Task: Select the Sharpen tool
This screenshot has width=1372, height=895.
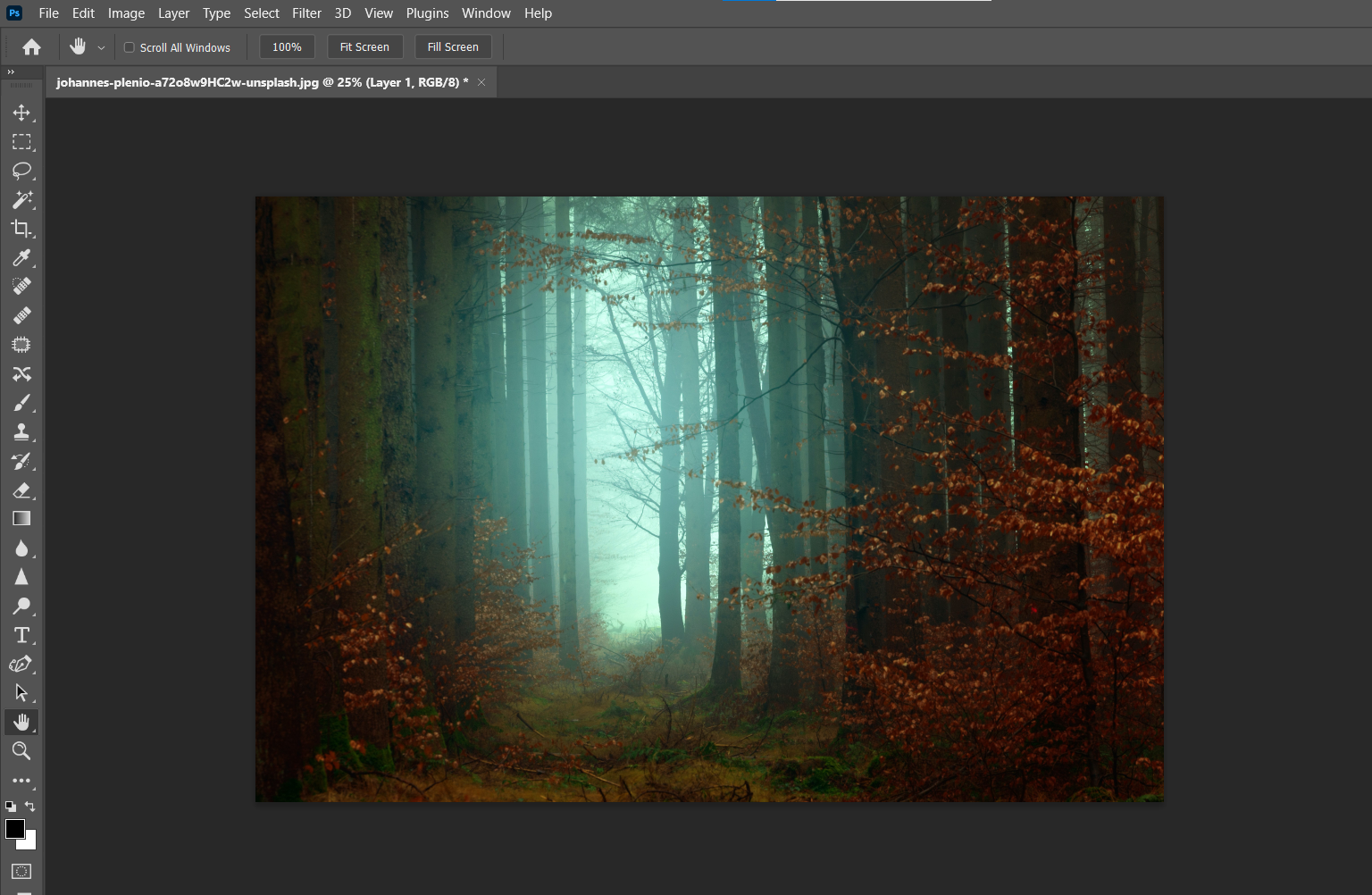Action: coord(21,577)
